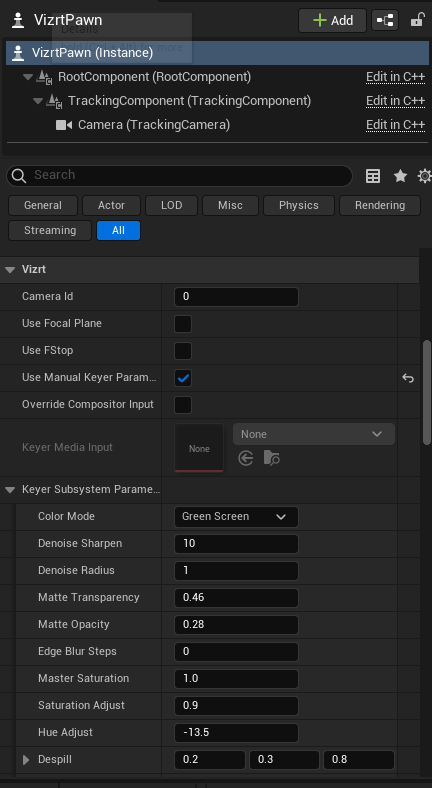Click the RootComponent scene icon
This screenshot has width=432, height=788.
click(44, 77)
